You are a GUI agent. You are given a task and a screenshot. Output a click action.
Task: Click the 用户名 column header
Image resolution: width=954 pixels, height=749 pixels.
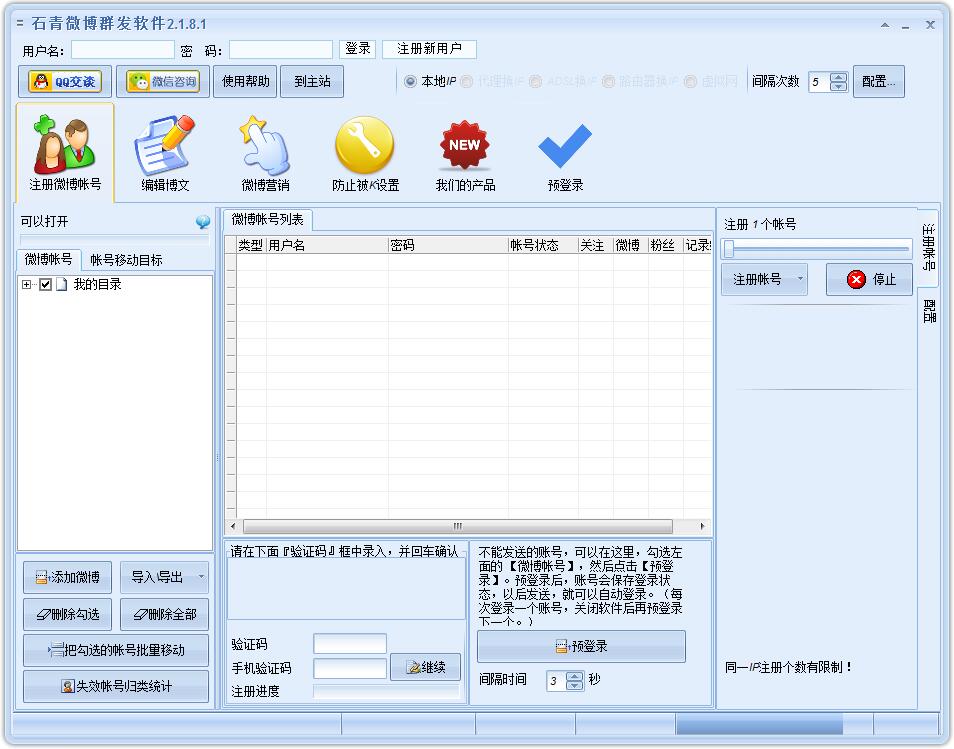coord(327,245)
